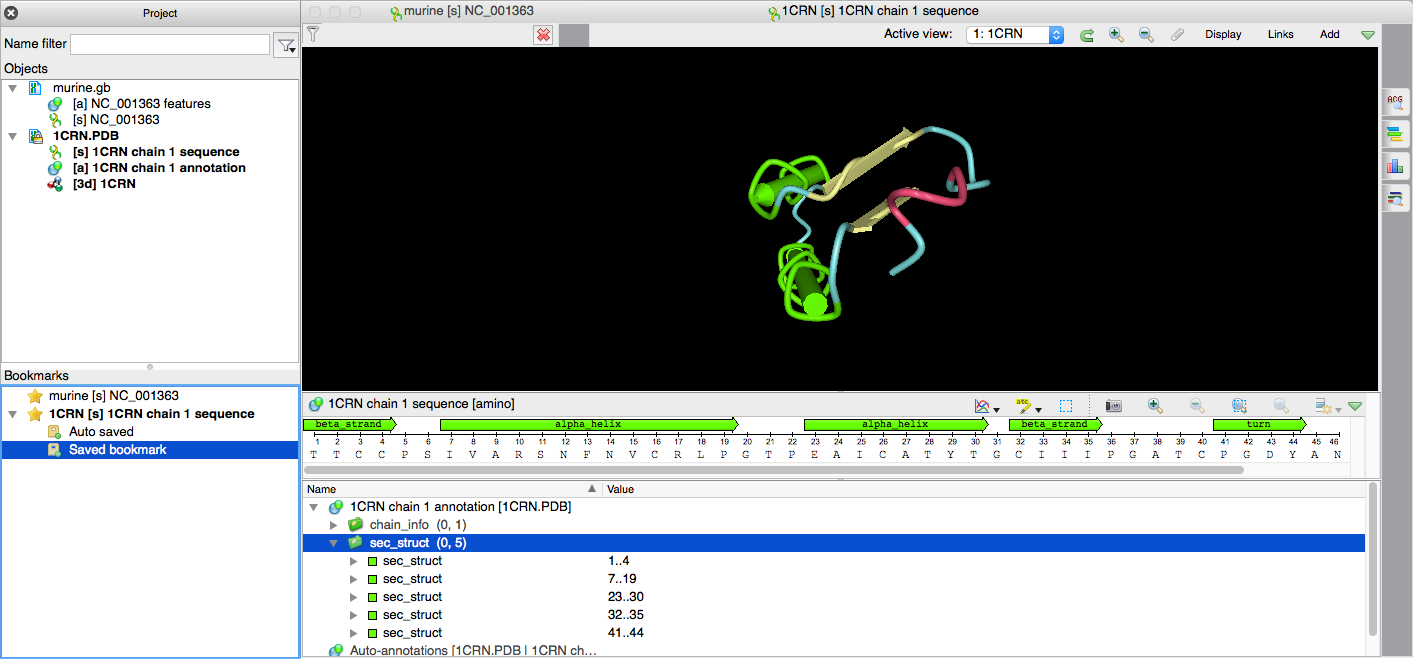Click the green spin/rotate structure icon

tap(1087, 35)
